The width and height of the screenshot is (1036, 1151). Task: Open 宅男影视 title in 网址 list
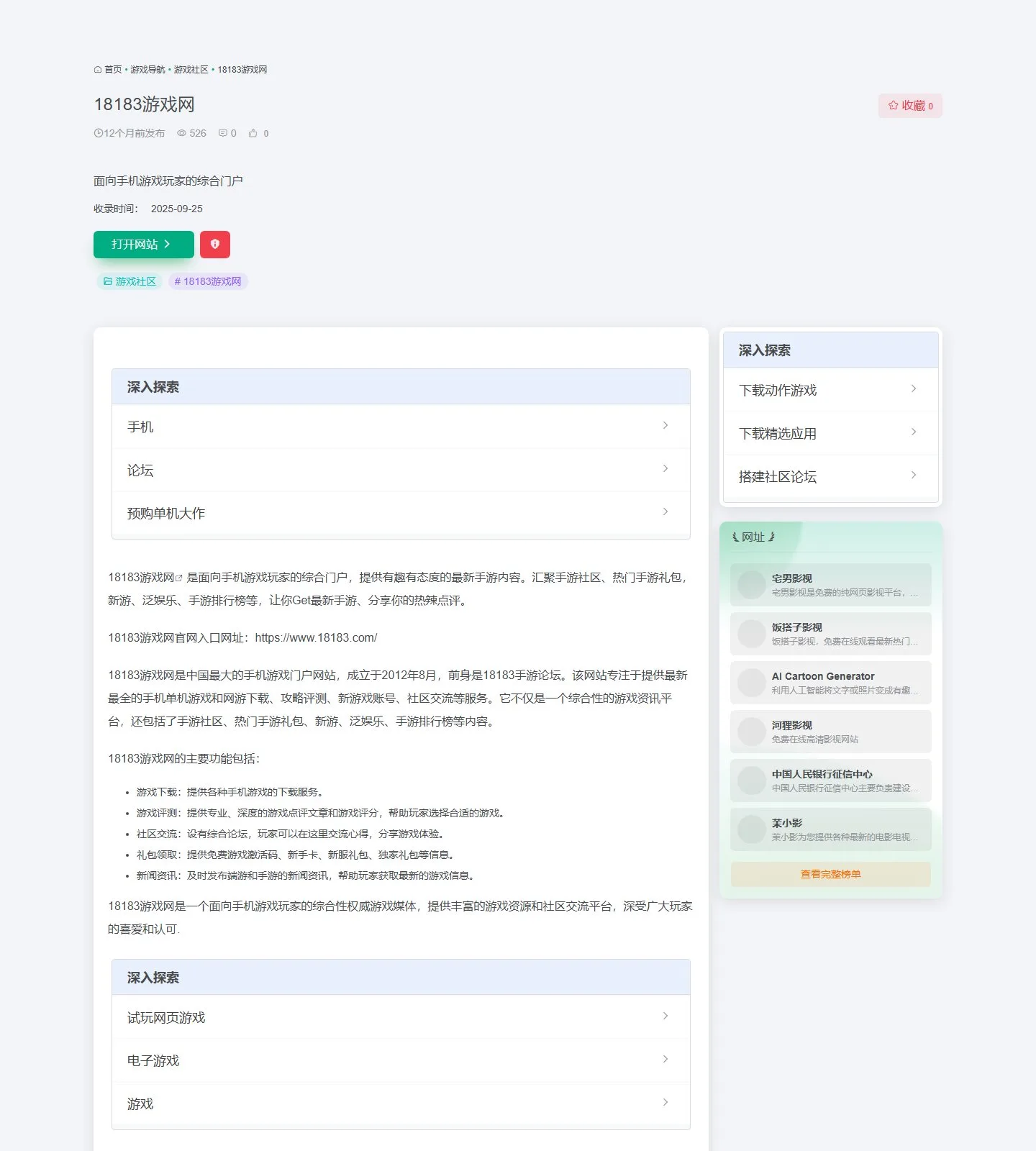792,578
